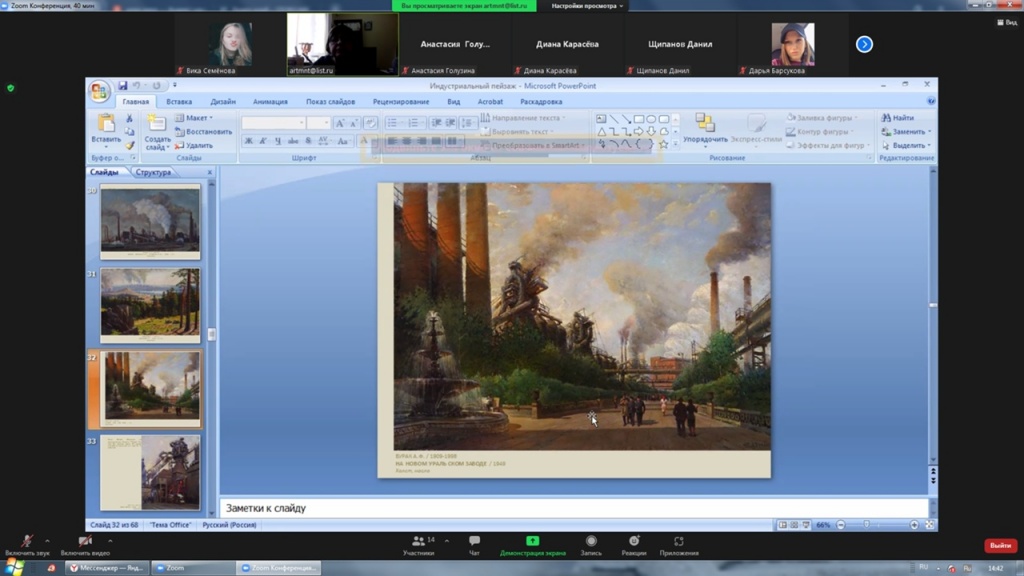Click the green encryption shield icon

(11, 88)
